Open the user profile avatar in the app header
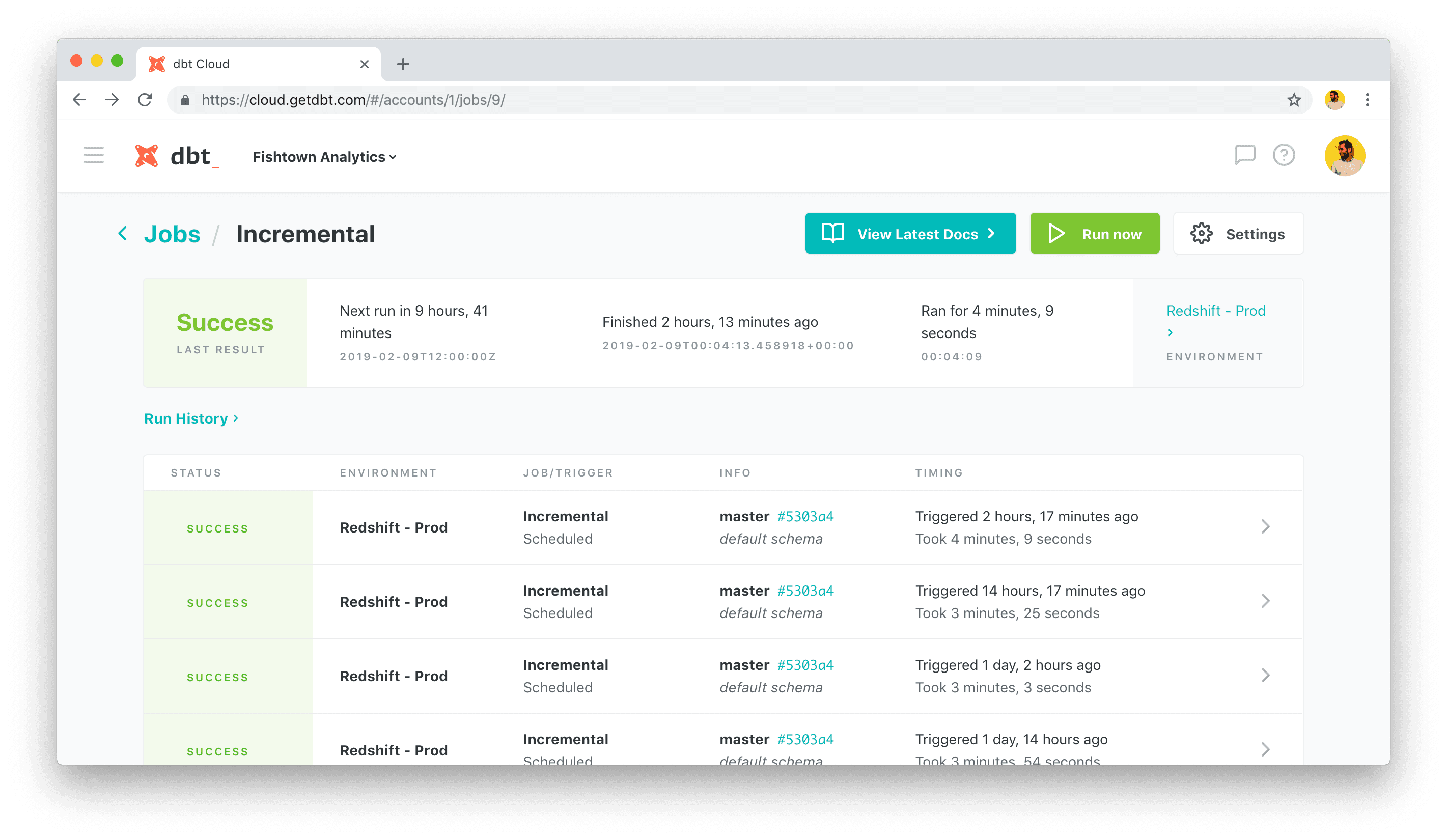This screenshot has height=840, width=1447. (x=1344, y=155)
